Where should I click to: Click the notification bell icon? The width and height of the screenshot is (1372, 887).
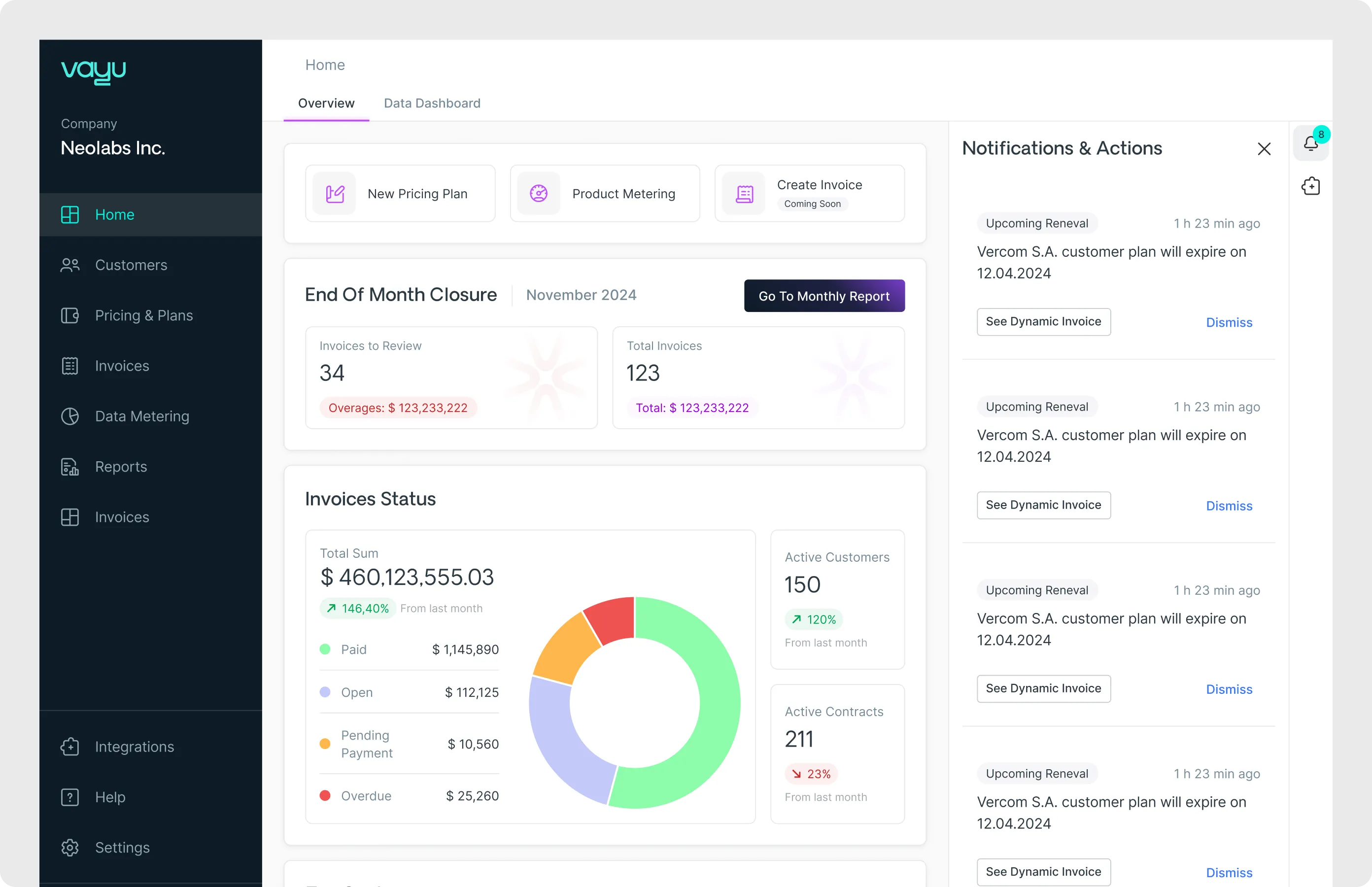pos(1310,143)
